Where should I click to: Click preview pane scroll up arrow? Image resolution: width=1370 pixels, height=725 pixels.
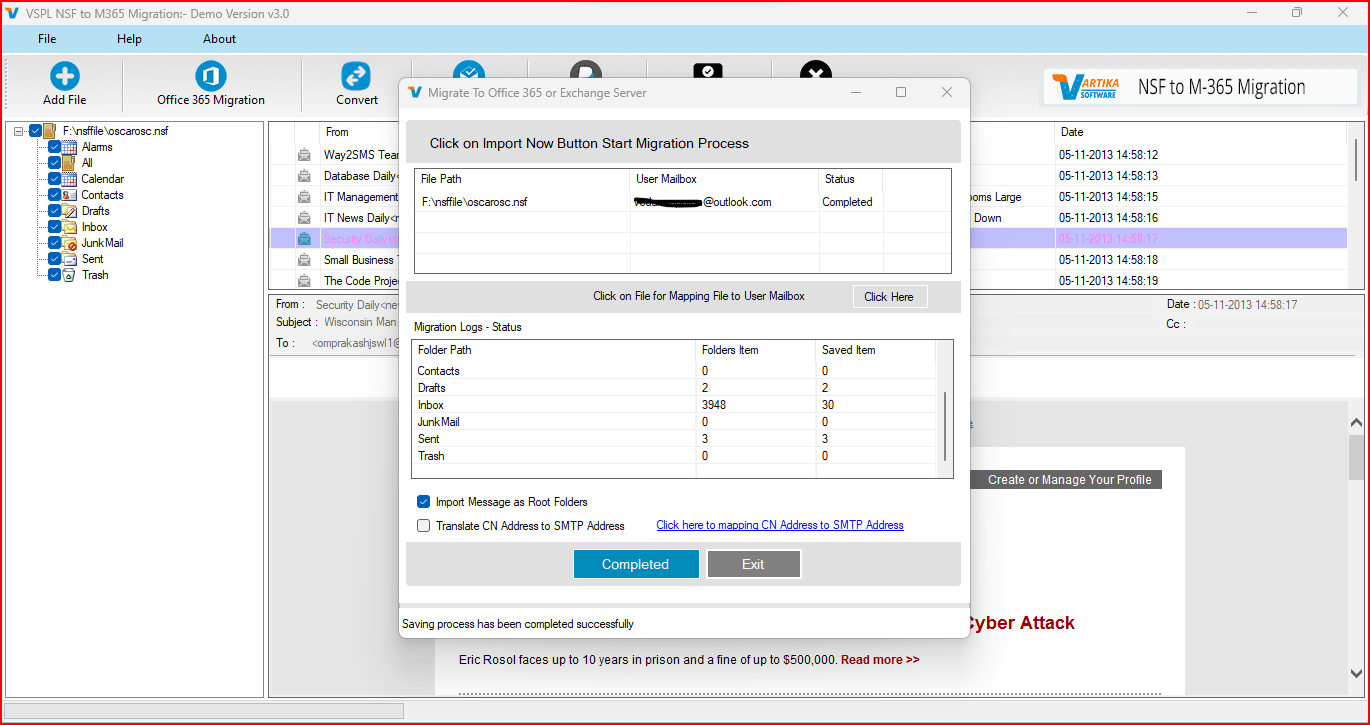pyautogui.click(x=1356, y=424)
